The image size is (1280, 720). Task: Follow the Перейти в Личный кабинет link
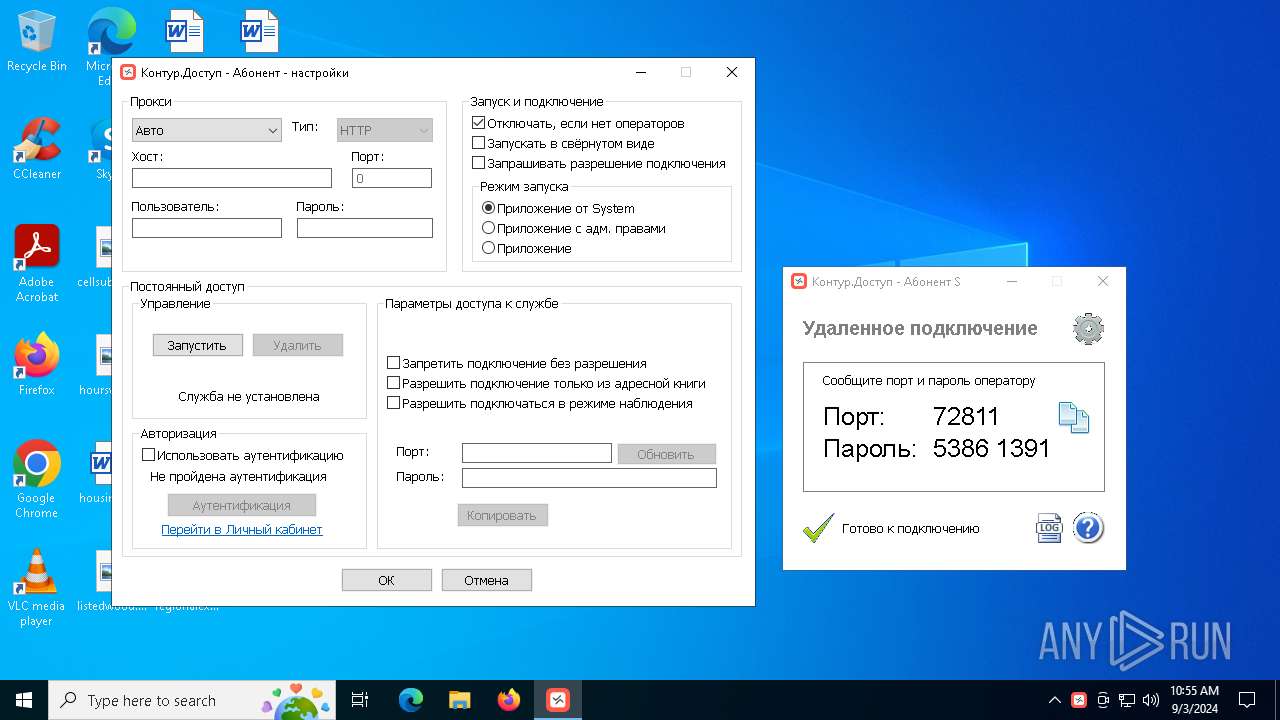pyautogui.click(x=242, y=530)
